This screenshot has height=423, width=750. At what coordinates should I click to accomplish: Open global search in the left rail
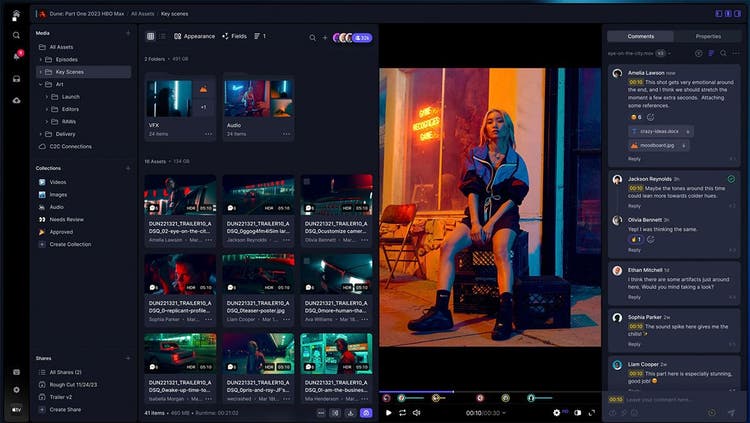coord(16,35)
